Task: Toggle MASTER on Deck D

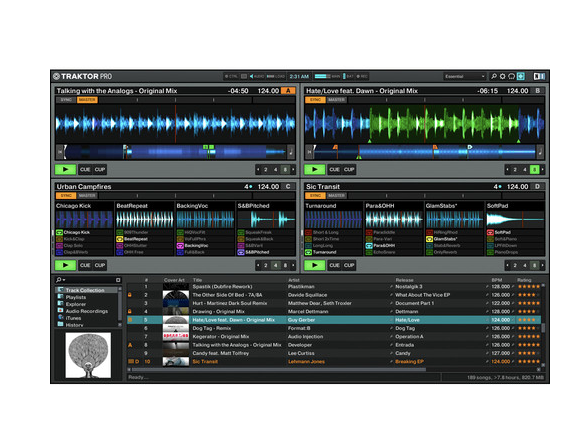Action: [336, 196]
